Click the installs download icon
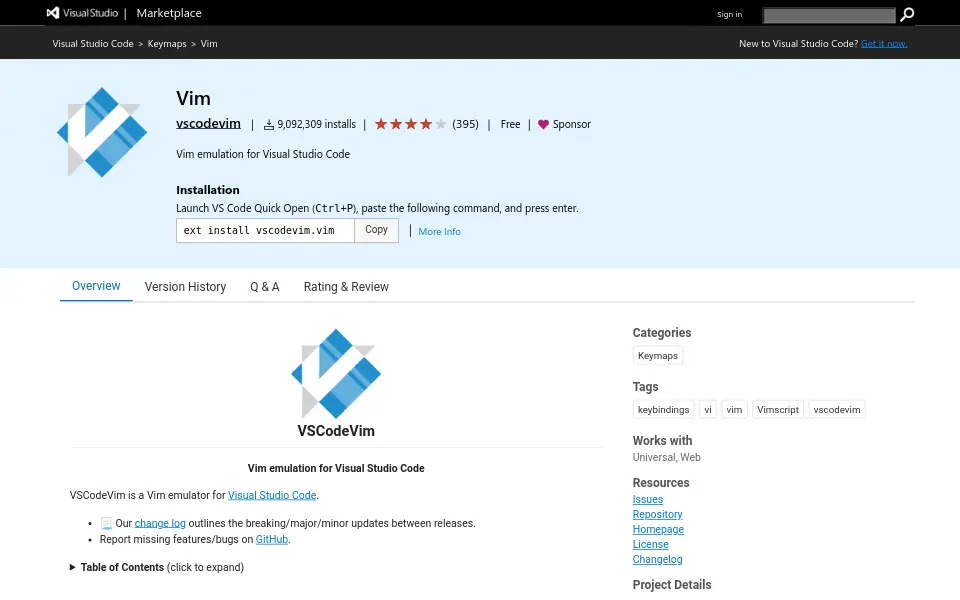This screenshot has width=960, height=600. pyautogui.click(x=268, y=125)
